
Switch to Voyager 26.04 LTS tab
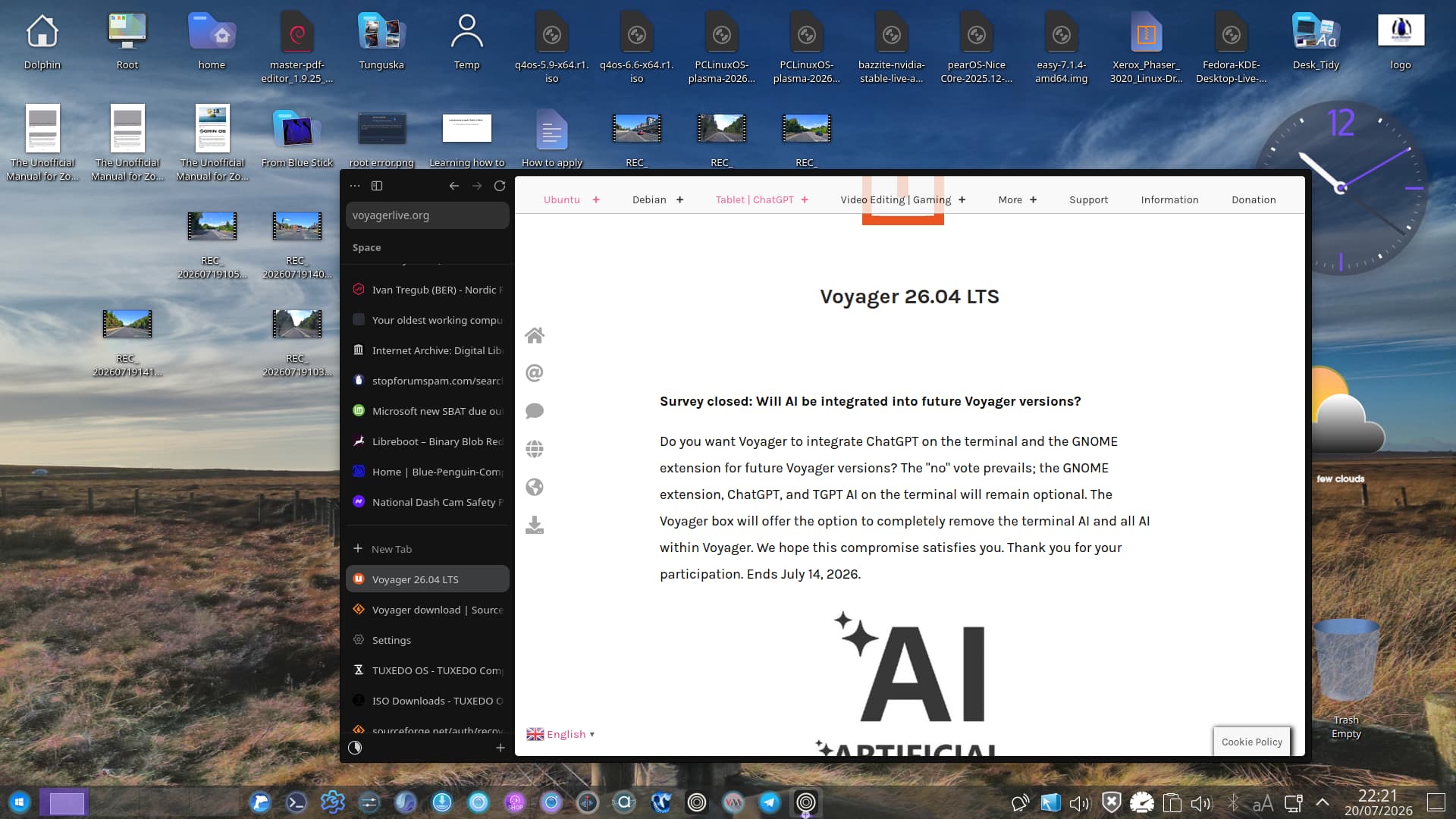[x=428, y=579]
